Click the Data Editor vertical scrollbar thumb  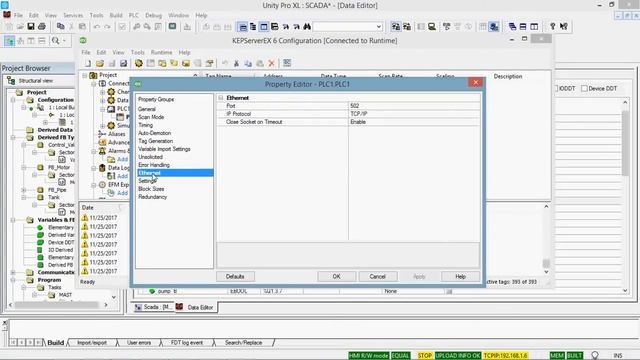click(x=625, y=143)
